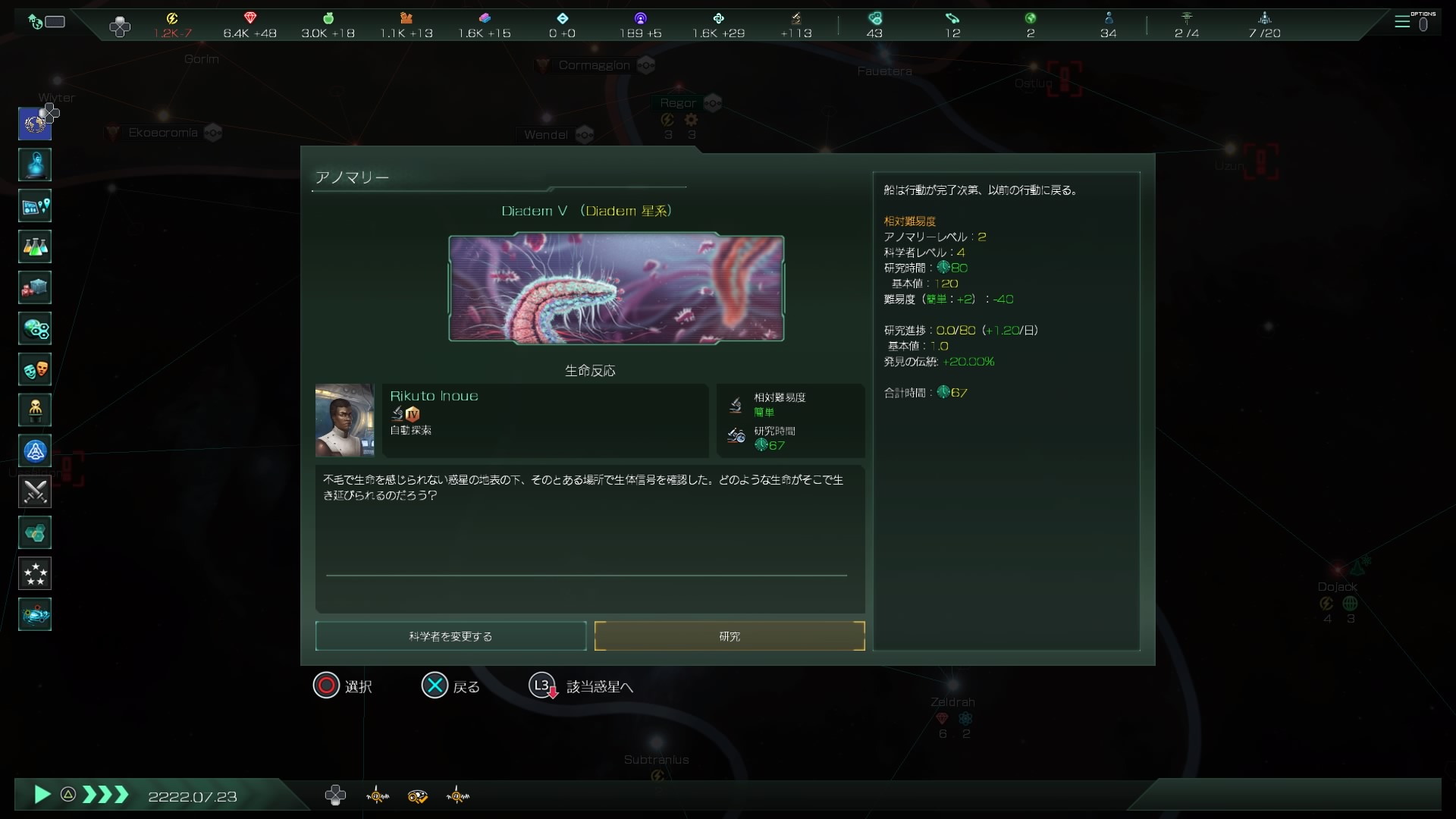Open the factions masks icon
This screenshot has width=1456, height=819.
pyautogui.click(x=35, y=369)
